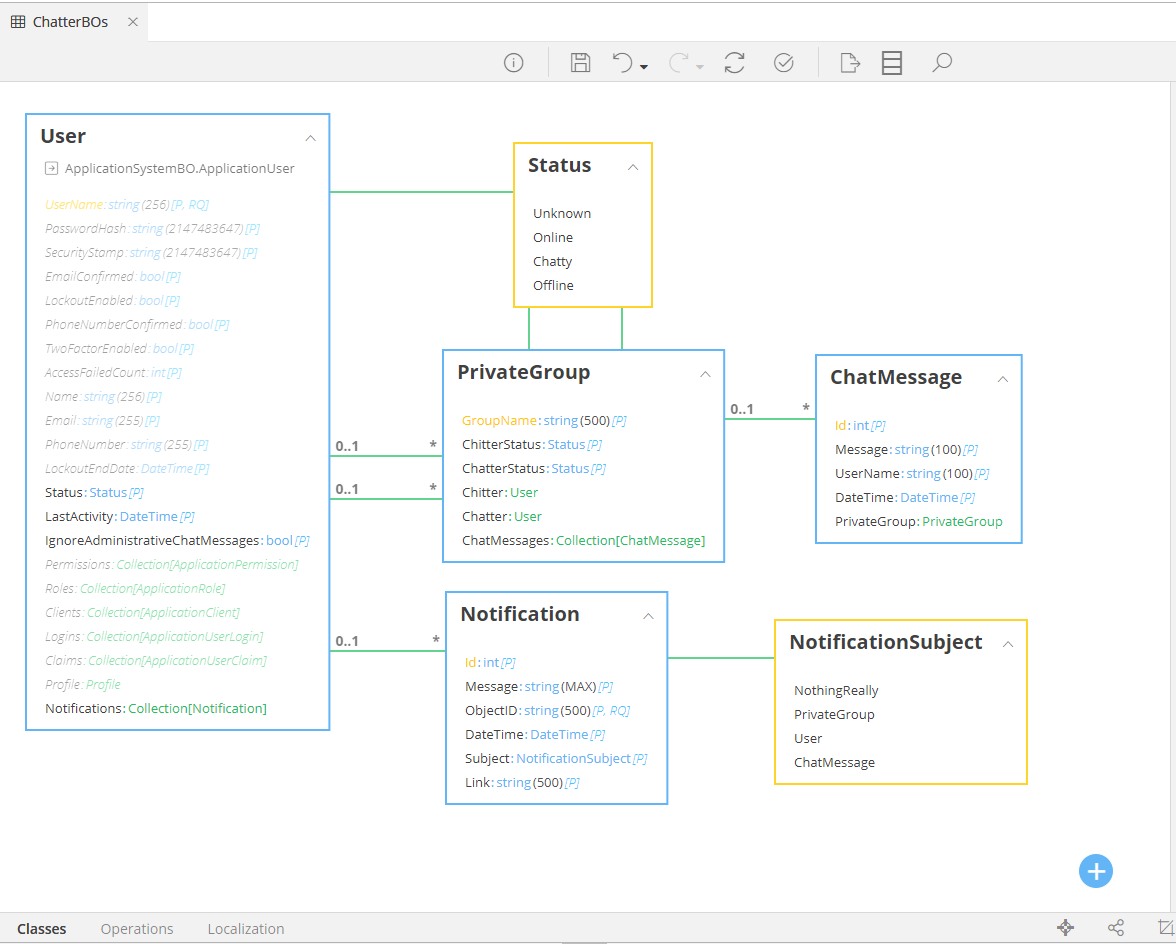Collapse the PrivateGroup class box
The height and width of the screenshot is (944, 1176).
[705, 374]
